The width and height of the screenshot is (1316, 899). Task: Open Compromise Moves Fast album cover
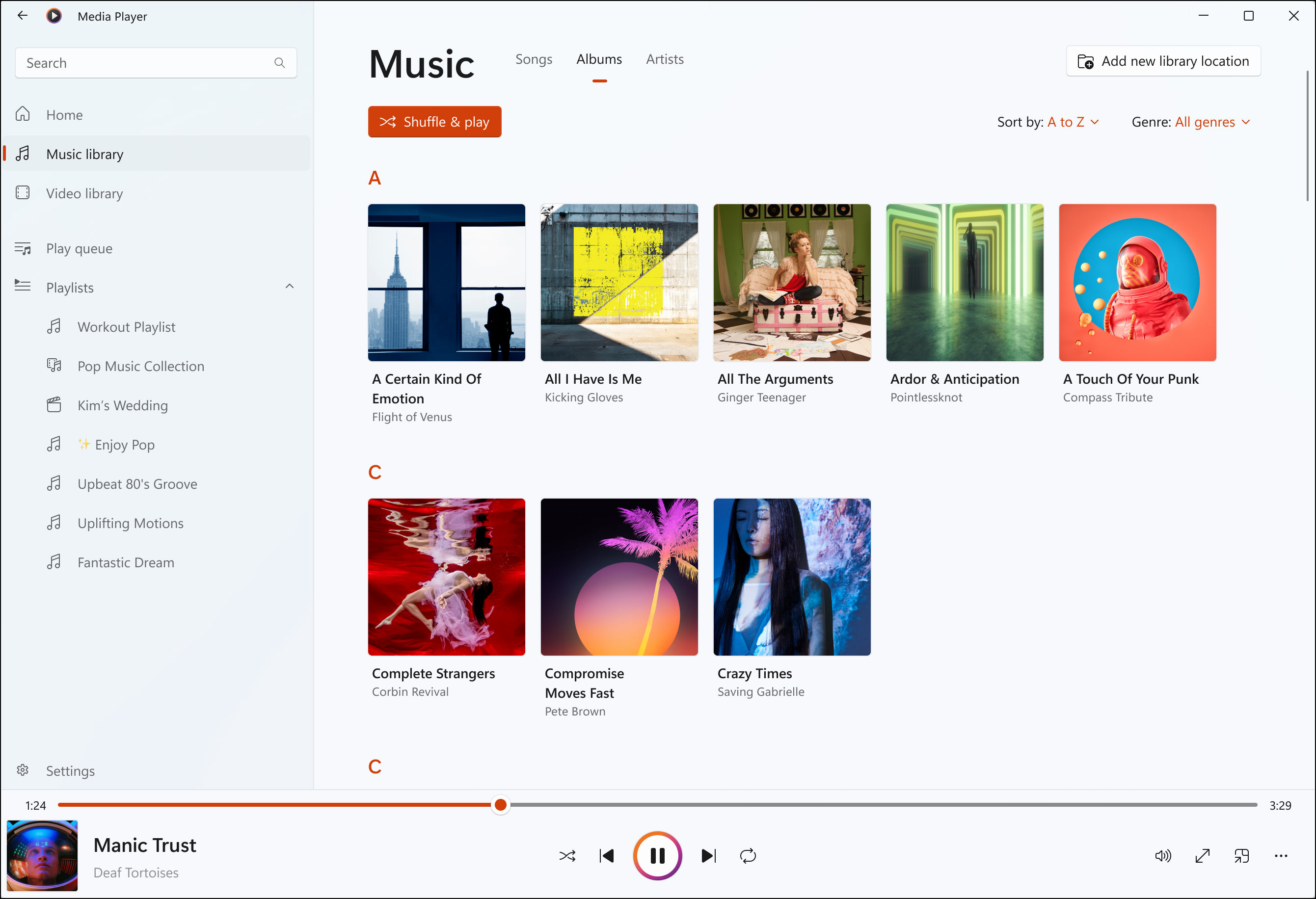point(619,577)
